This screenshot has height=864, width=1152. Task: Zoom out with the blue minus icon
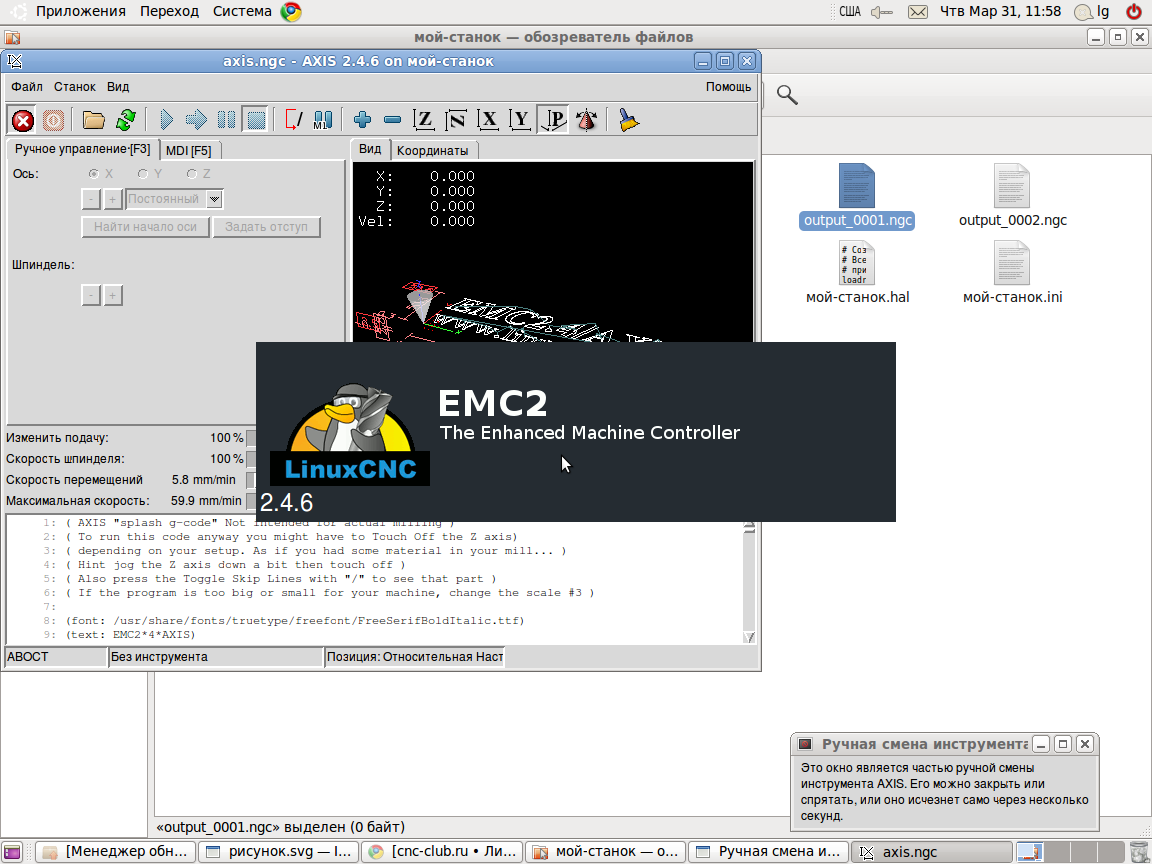[x=392, y=120]
